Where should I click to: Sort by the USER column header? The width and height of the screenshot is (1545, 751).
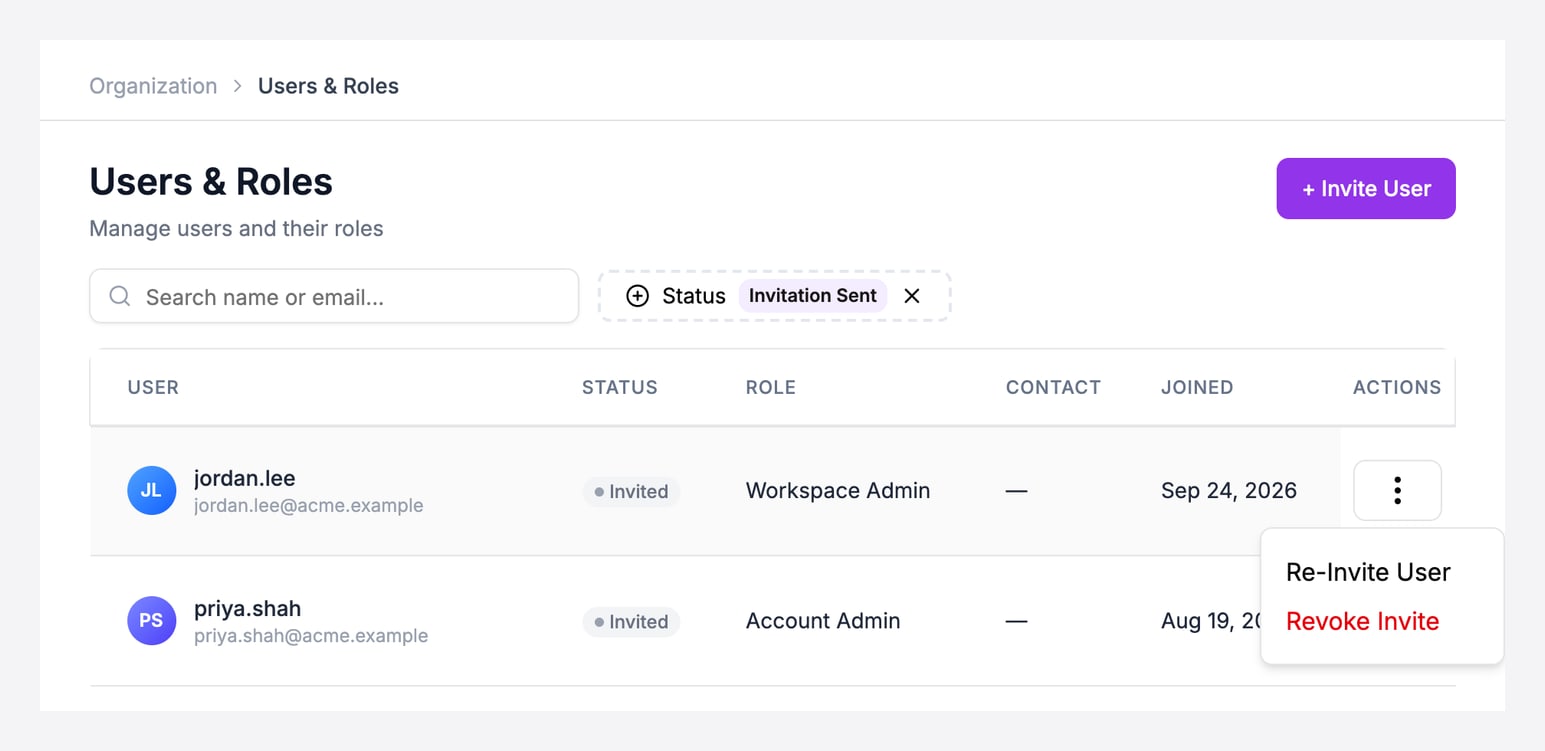pyautogui.click(x=153, y=388)
